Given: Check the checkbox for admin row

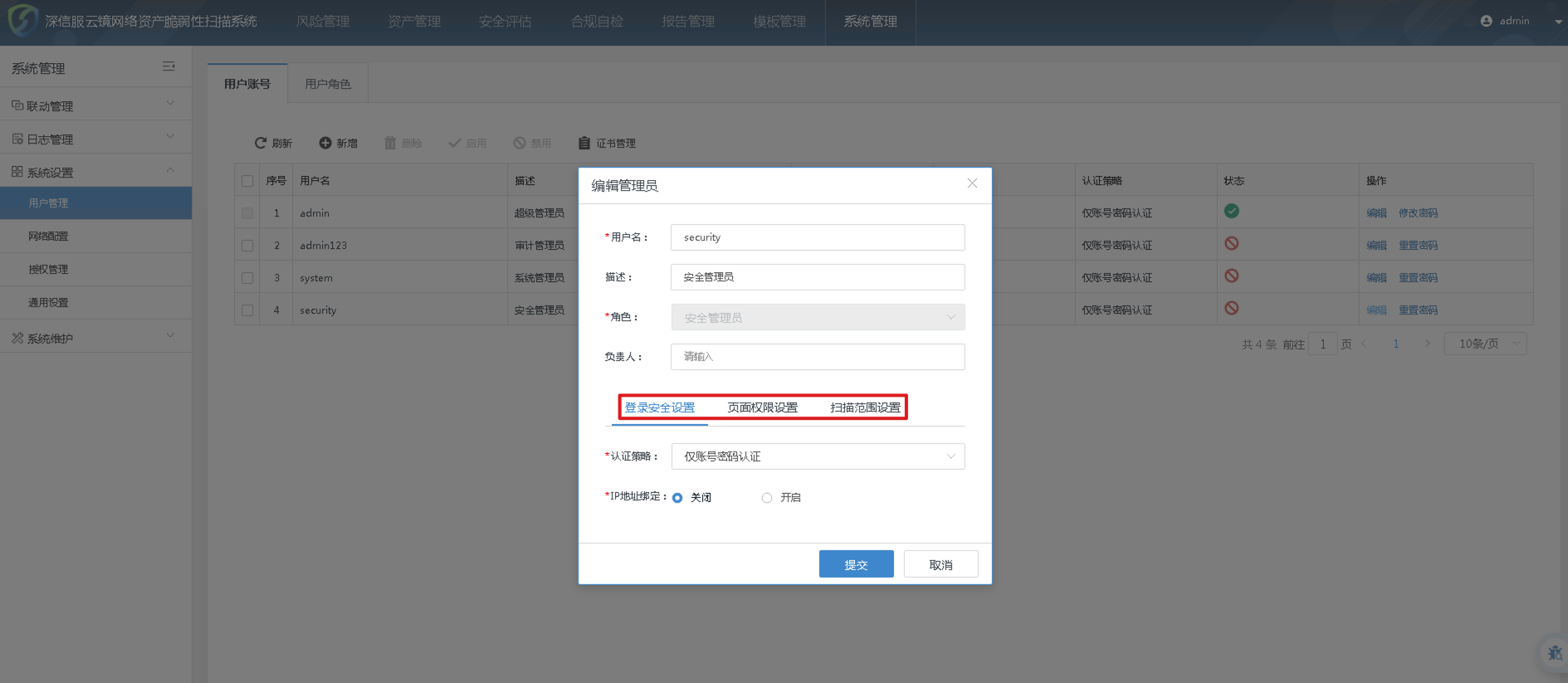Looking at the screenshot, I should tap(247, 213).
